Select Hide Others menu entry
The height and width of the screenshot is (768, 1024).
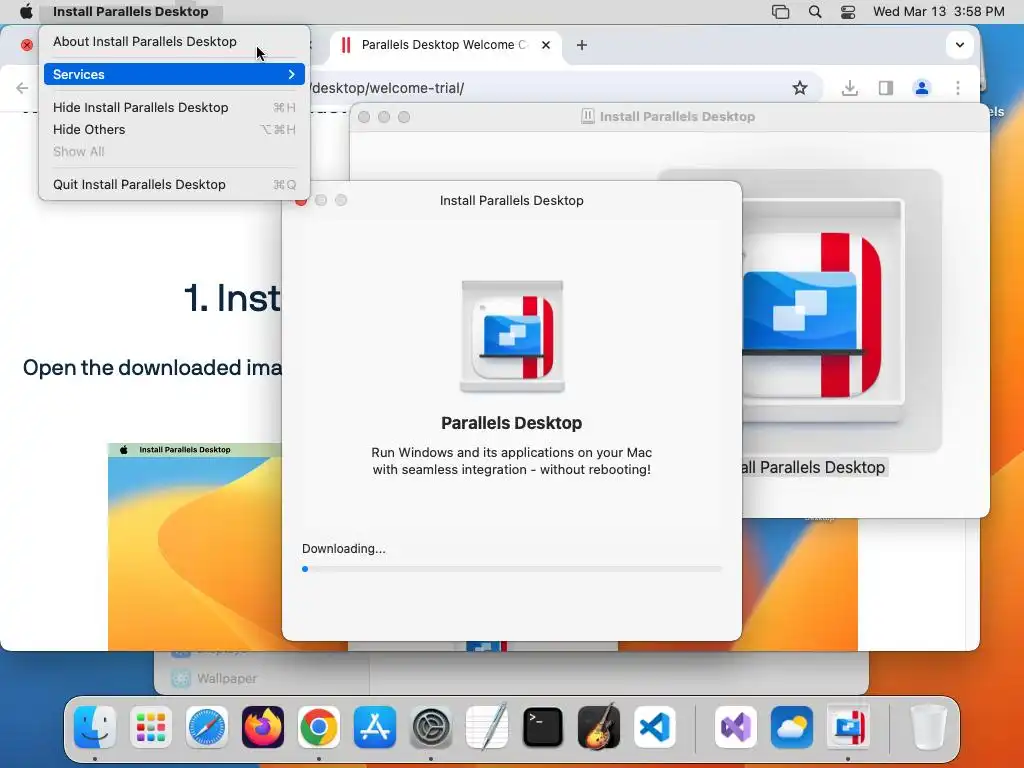tap(174, 129)
